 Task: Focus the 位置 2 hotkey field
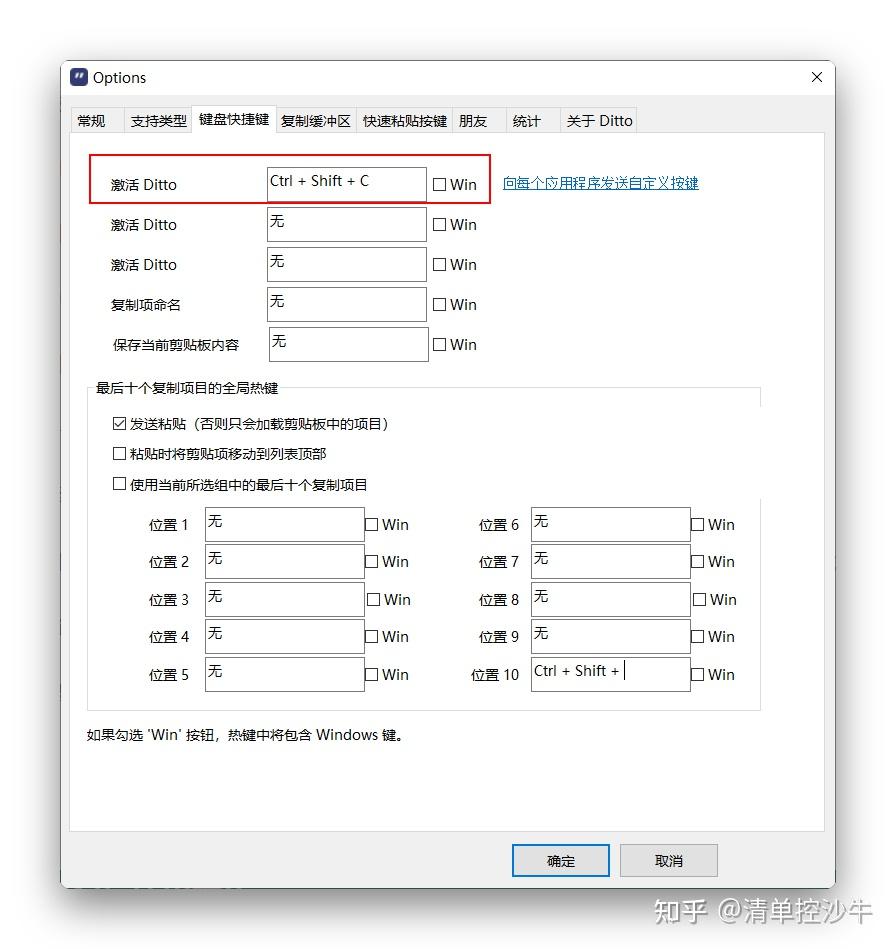click(x=285, y=562)
